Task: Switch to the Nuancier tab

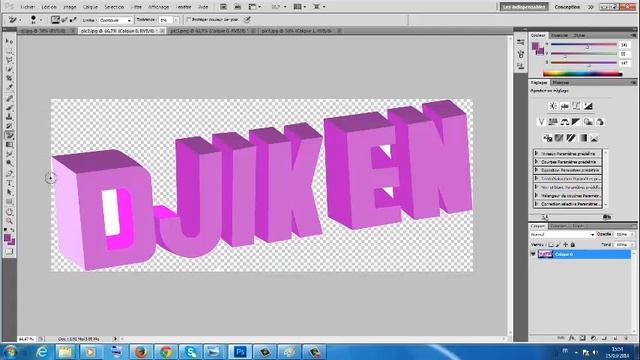Action: pos(559,36)
